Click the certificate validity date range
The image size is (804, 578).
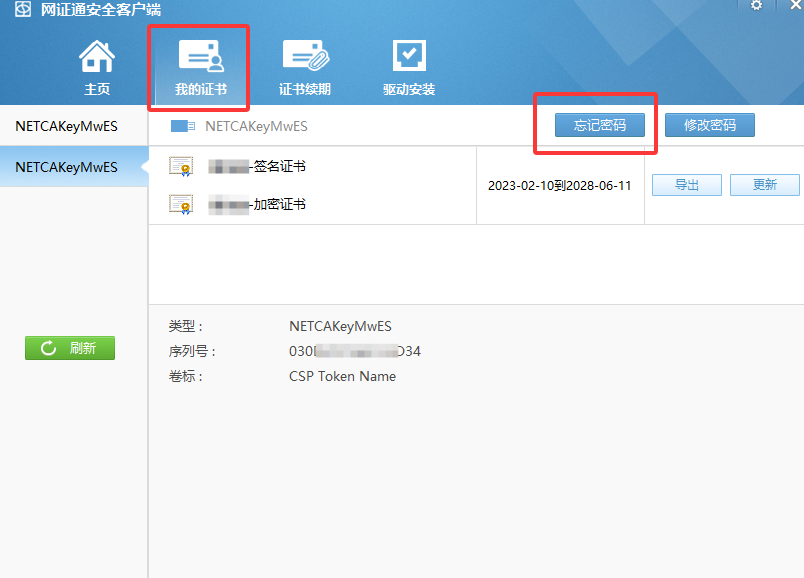click(559, 186)
